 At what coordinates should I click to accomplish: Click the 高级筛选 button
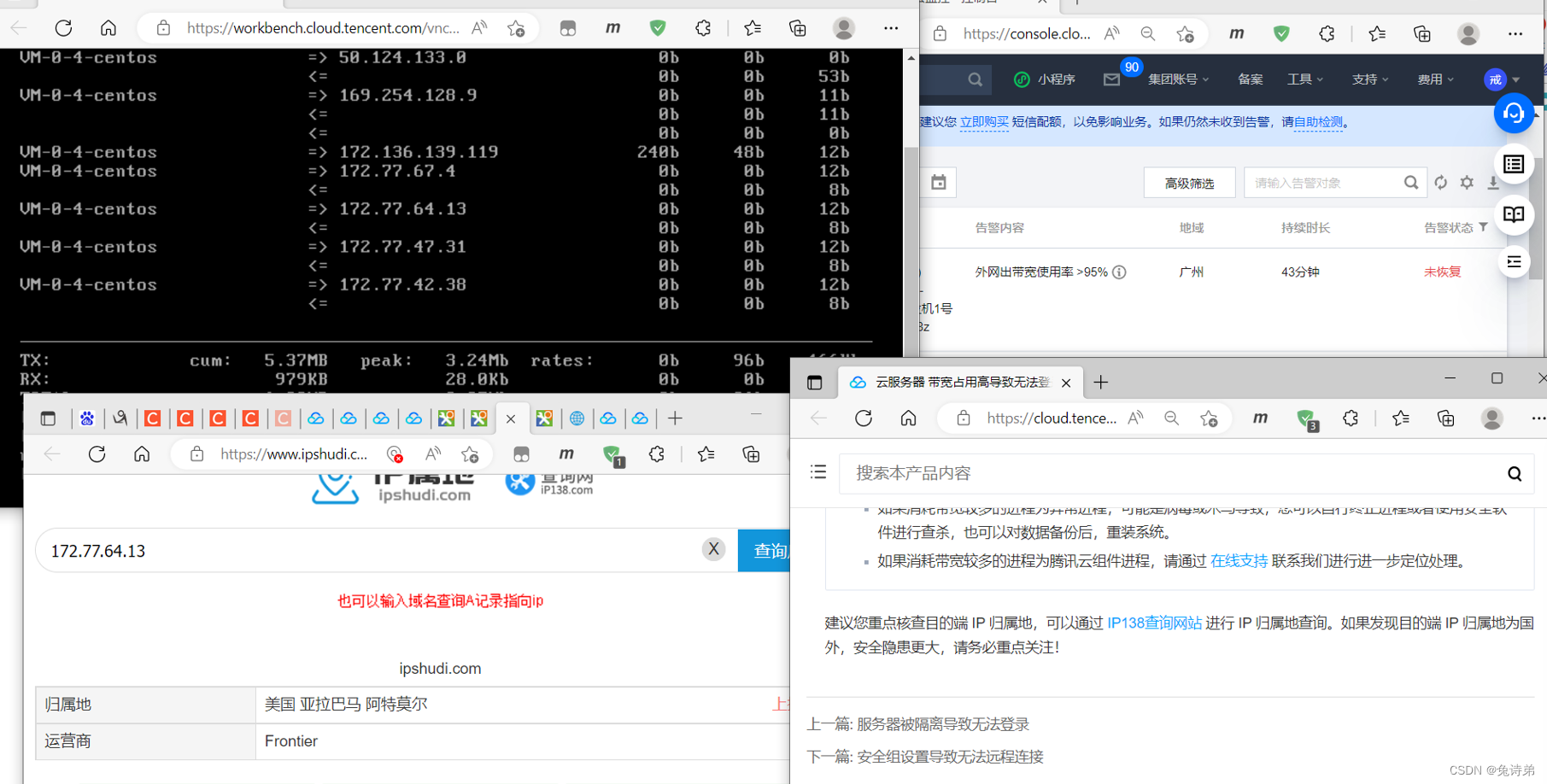[1189, 183]
